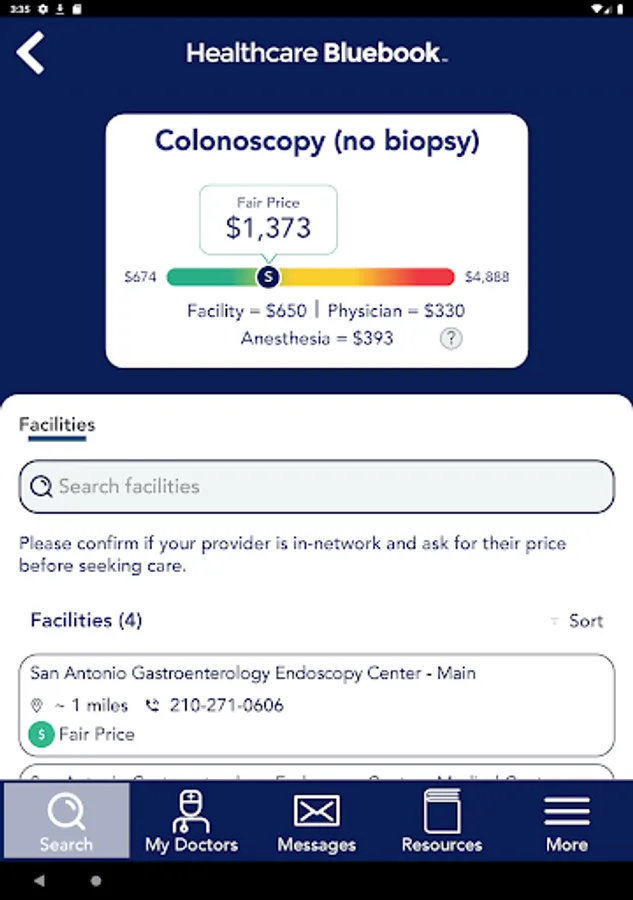Open San Antonio Gastroenterology Endoscopy Center - Main
The height and width of the screenshot is (900, 633).
pos(317,705)
